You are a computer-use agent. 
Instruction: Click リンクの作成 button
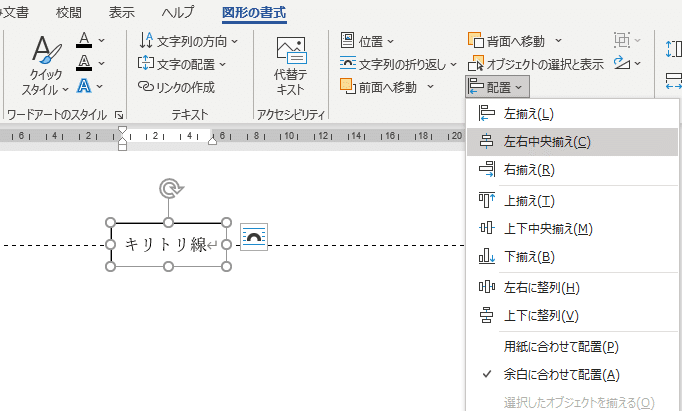pos(176,87)
